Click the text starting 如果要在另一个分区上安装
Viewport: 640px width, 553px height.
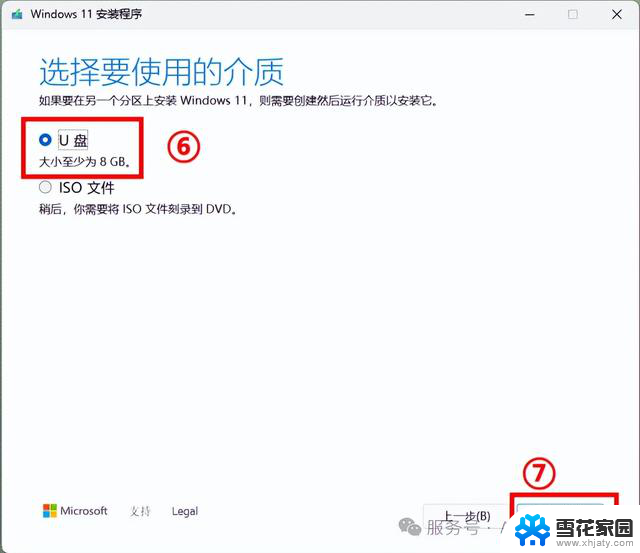[238, 100]
